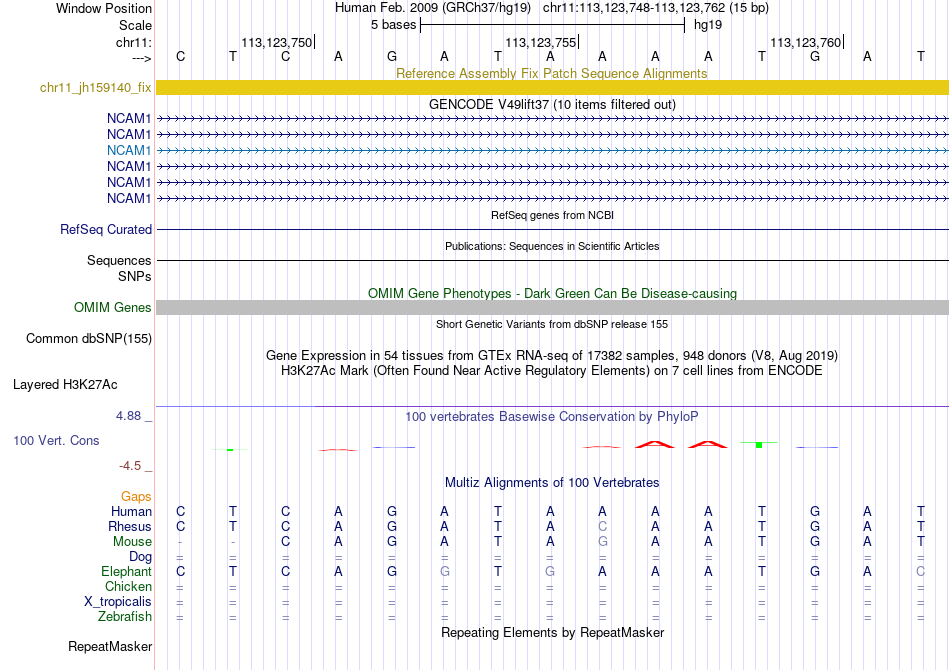The height and width of the screenshot is (670, 950).
Task: Click the SNPs track label
Action: (x=135, y=276)
